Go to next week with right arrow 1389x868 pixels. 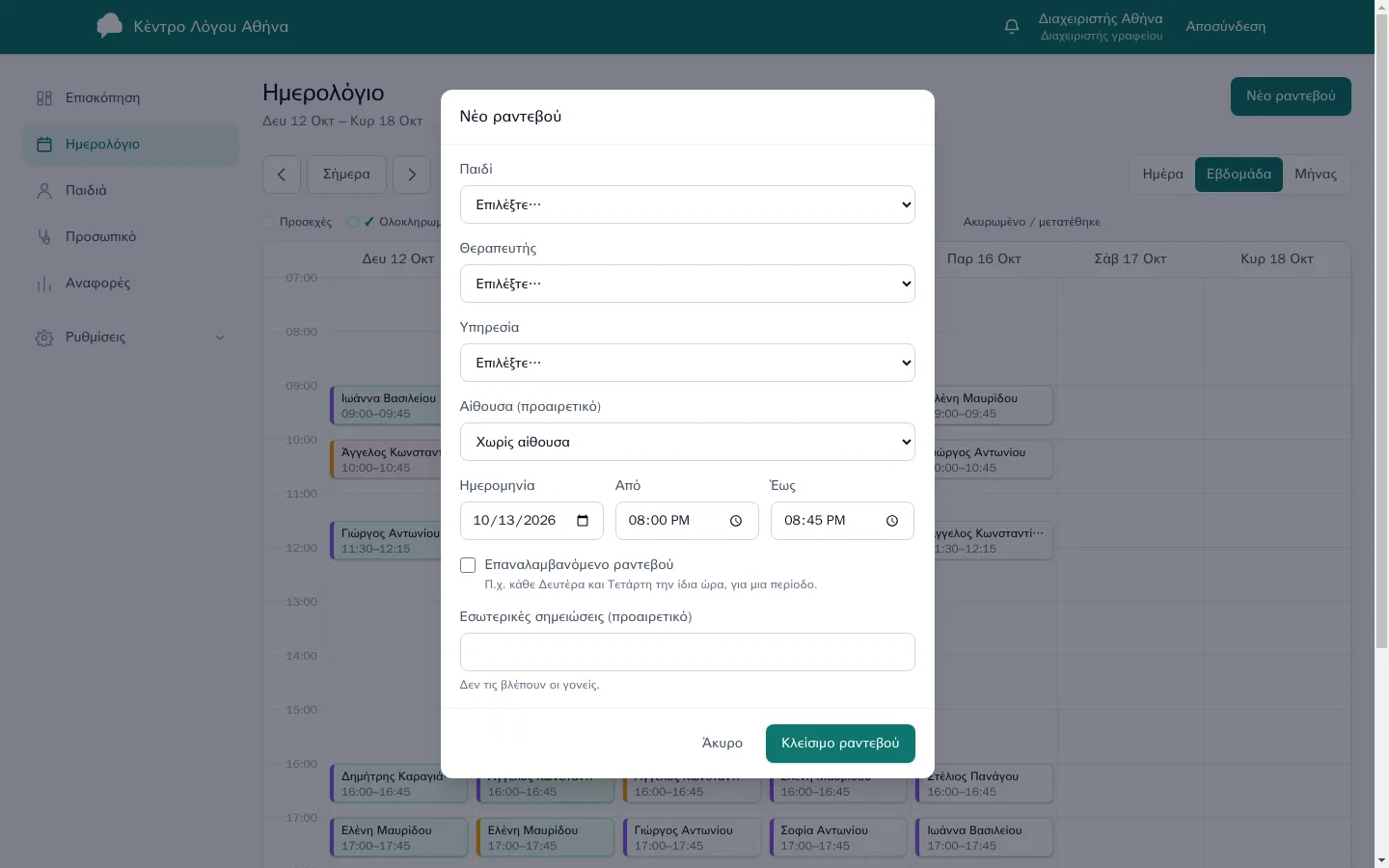412,175
